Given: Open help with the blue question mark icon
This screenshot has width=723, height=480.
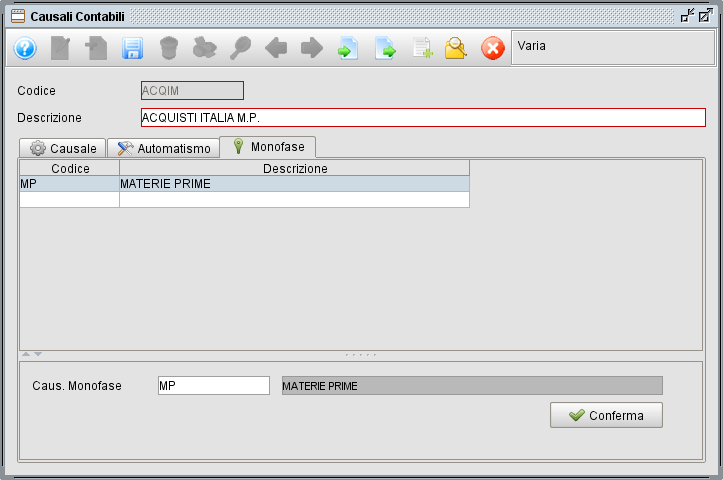Looking at the screenshot, I should tap(25, 48).
